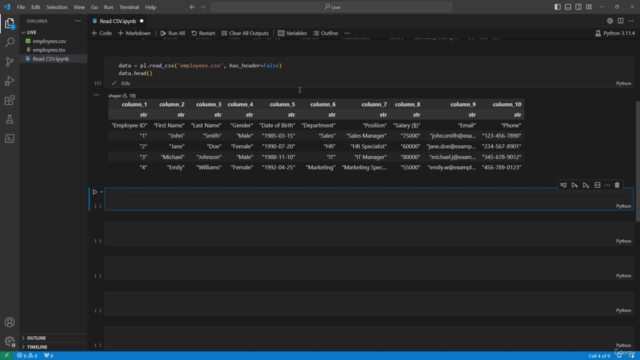Open editor More Actions ellipsis

click(631, 21)
